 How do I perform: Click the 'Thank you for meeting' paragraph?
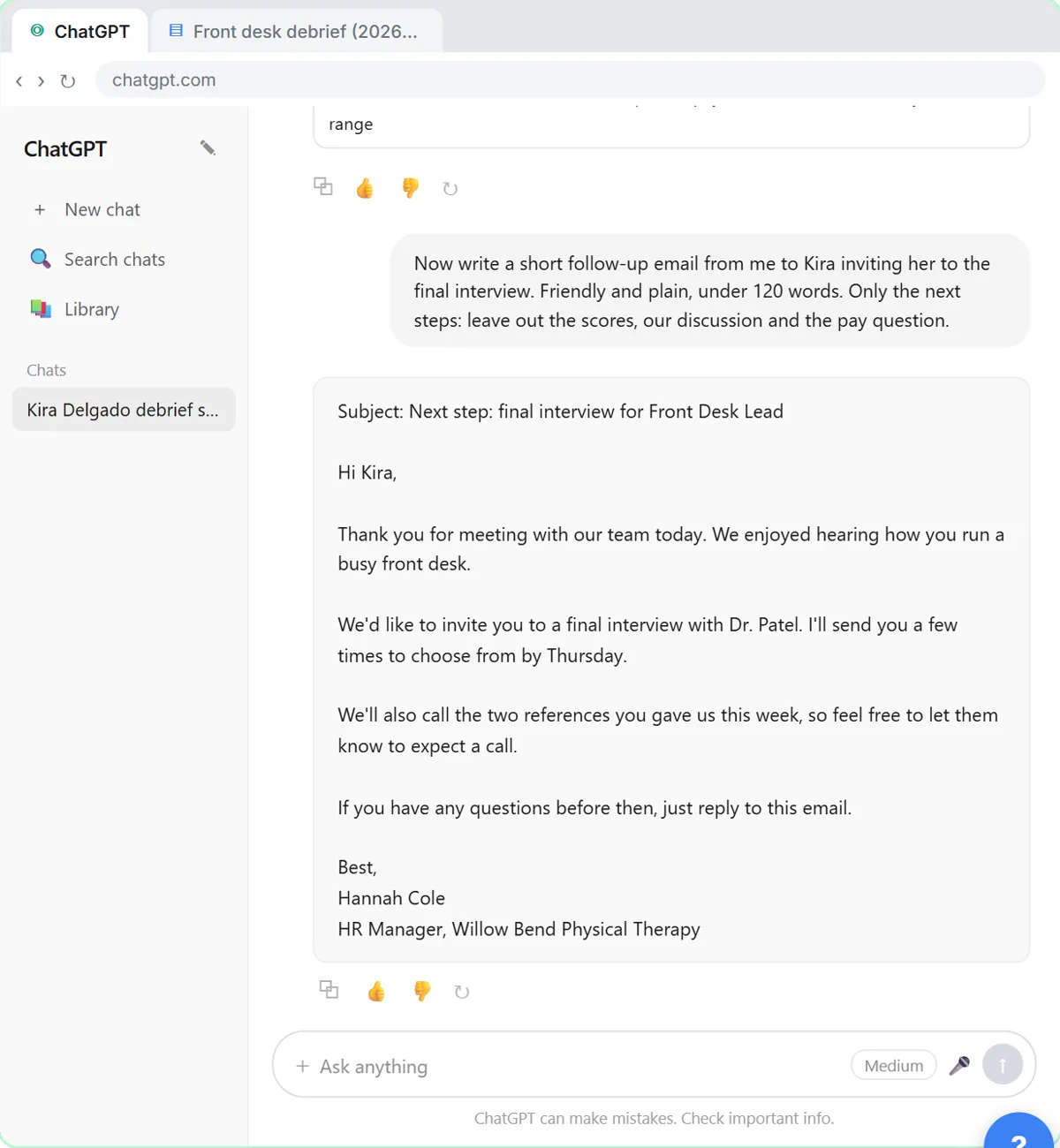point(671,548)
